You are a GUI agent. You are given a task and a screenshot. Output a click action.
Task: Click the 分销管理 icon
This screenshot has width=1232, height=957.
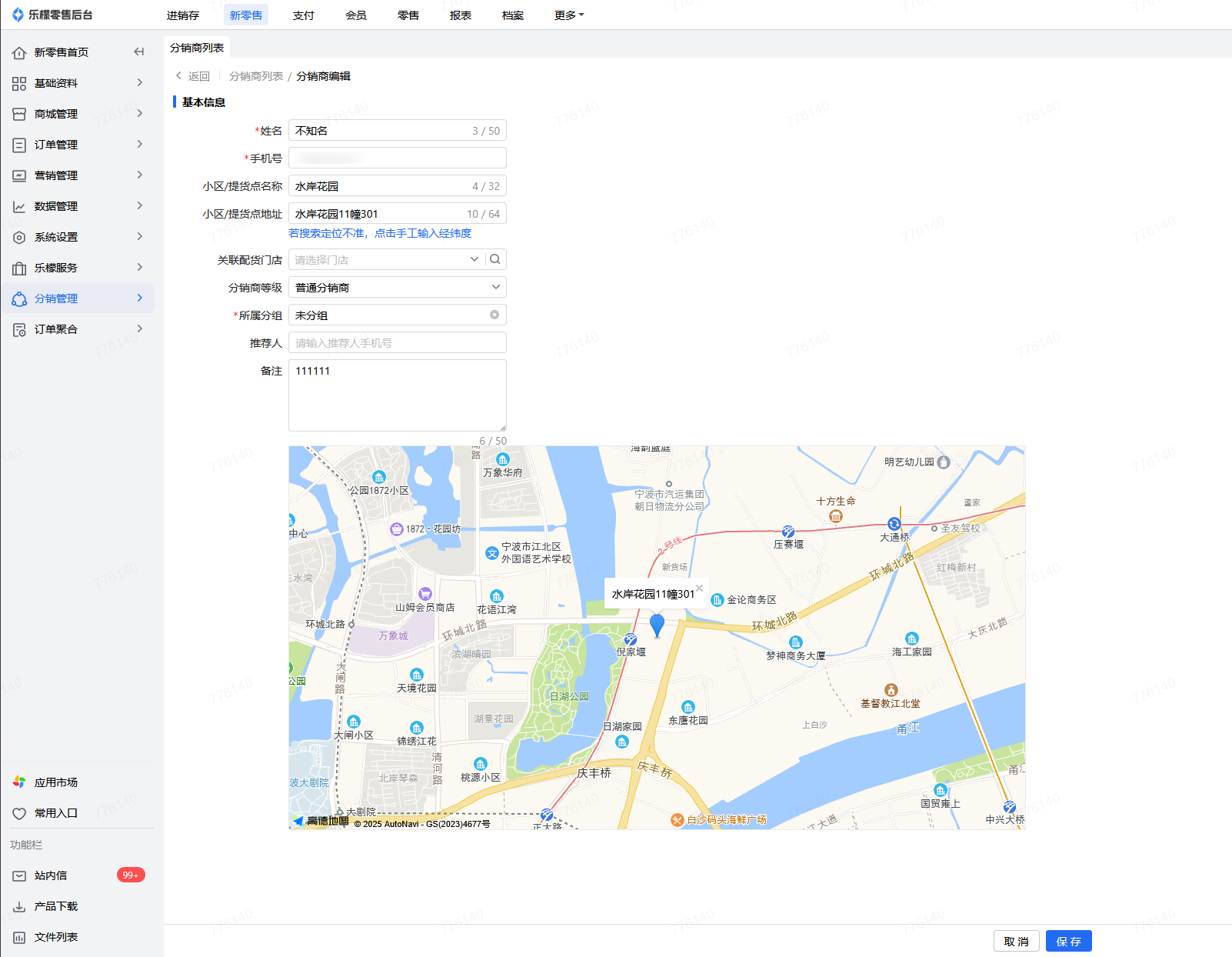click(19, 298)
